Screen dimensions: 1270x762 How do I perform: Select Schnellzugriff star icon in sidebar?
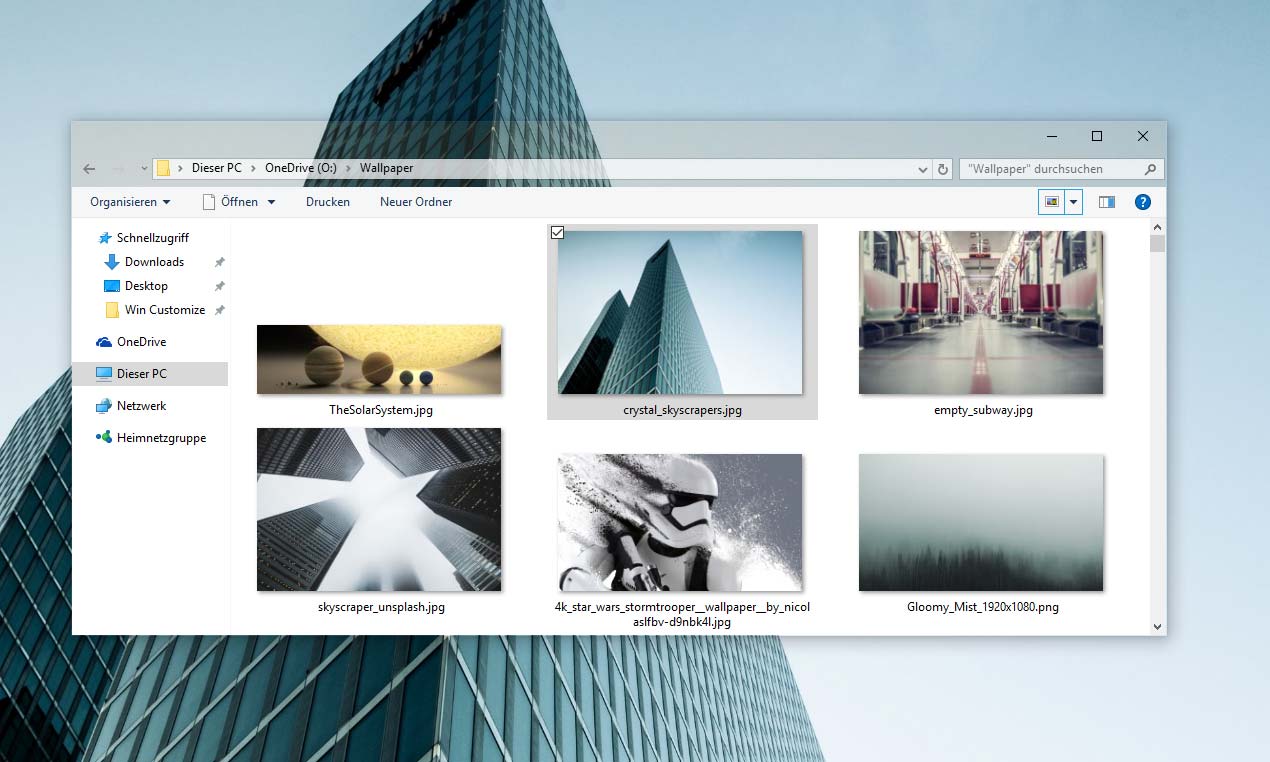(x=104, y=238)
